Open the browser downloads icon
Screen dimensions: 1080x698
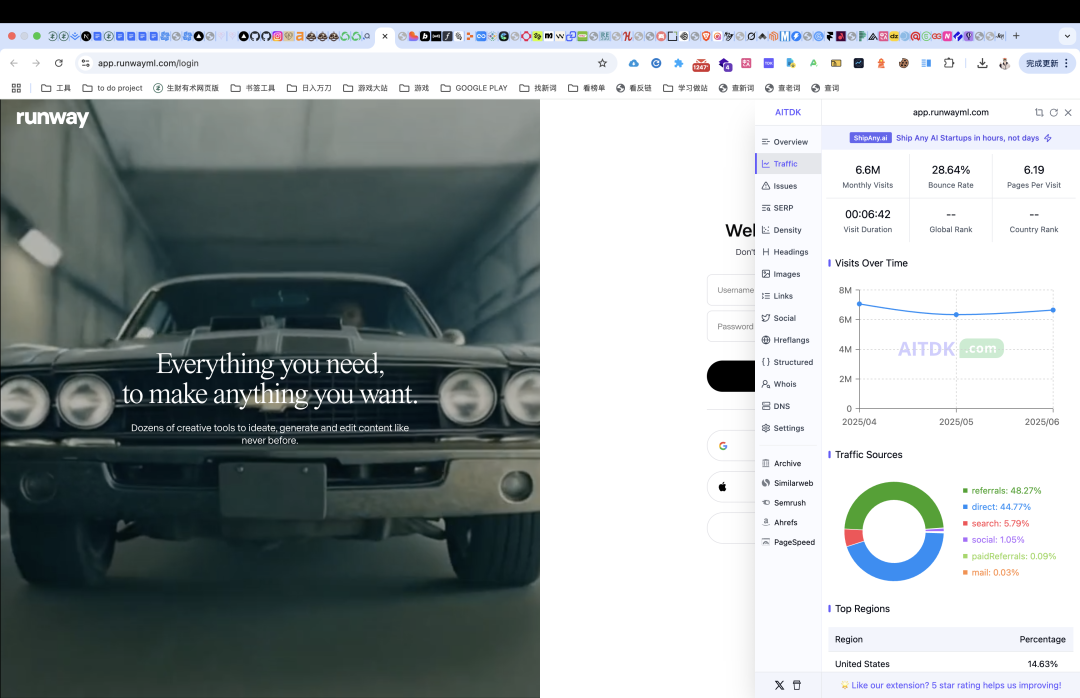coord(982,63)
